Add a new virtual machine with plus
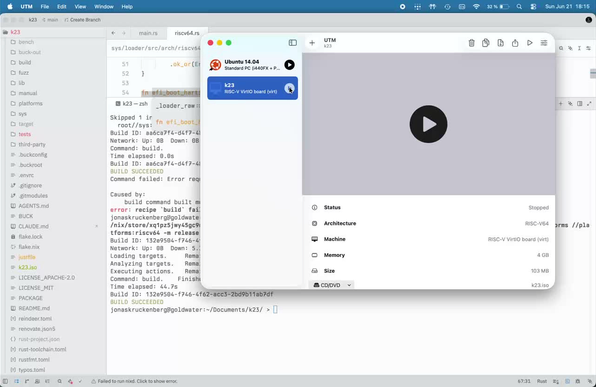Screen dimensions: 596x387 coord(312,43)
